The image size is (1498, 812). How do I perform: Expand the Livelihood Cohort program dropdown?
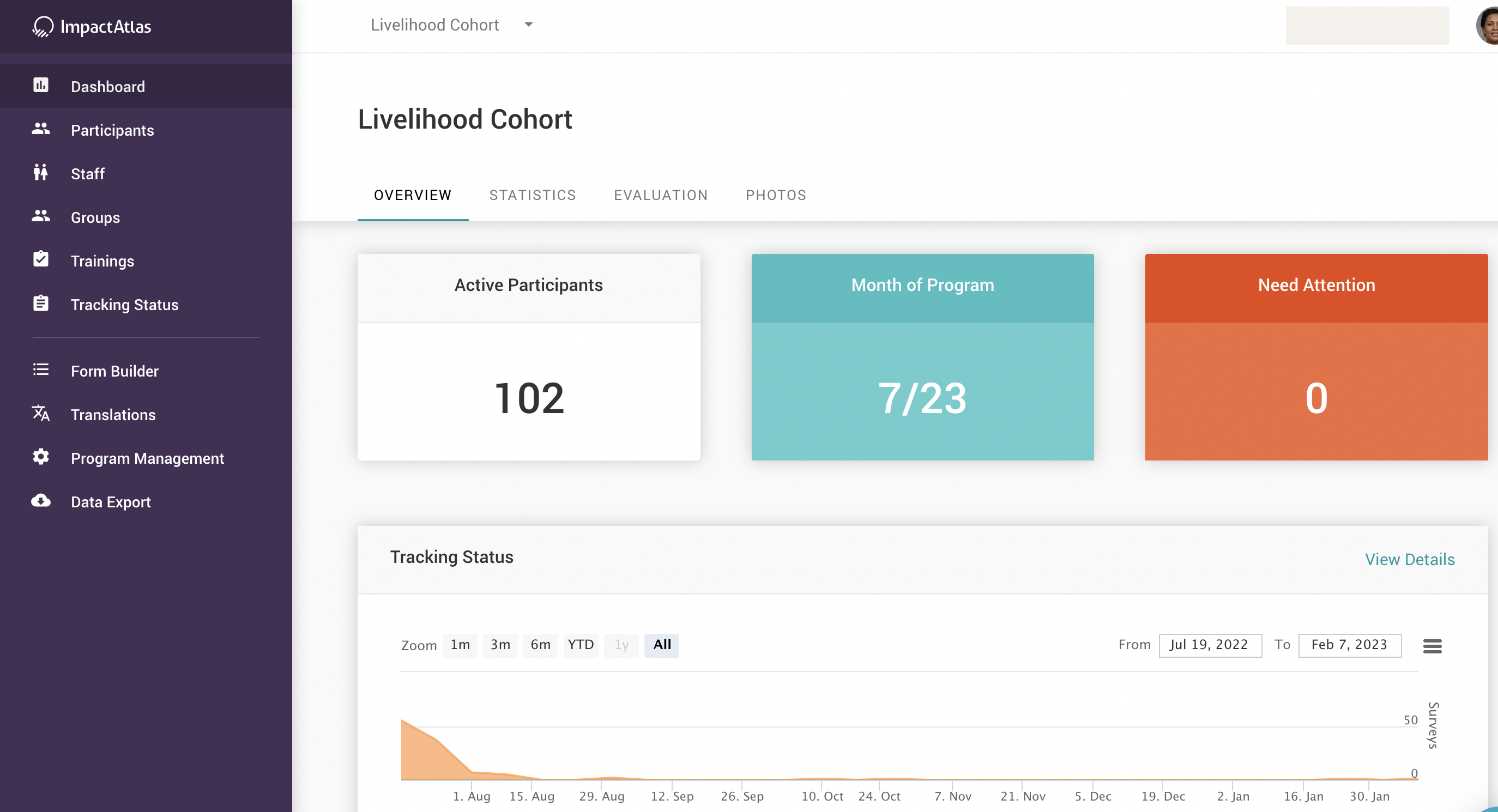[x=528, y=25]
